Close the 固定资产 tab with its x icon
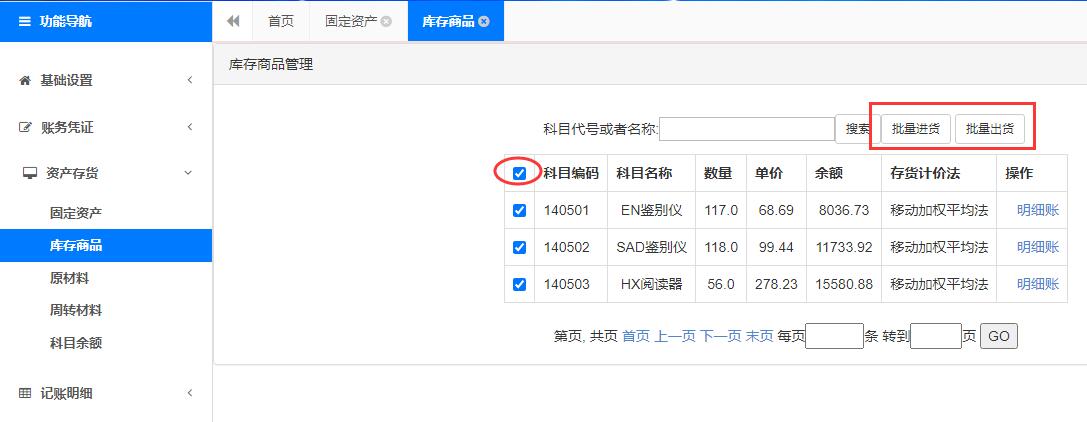Screen dimensions: 1087x422 pyautogui.click(x=387, y=21)
